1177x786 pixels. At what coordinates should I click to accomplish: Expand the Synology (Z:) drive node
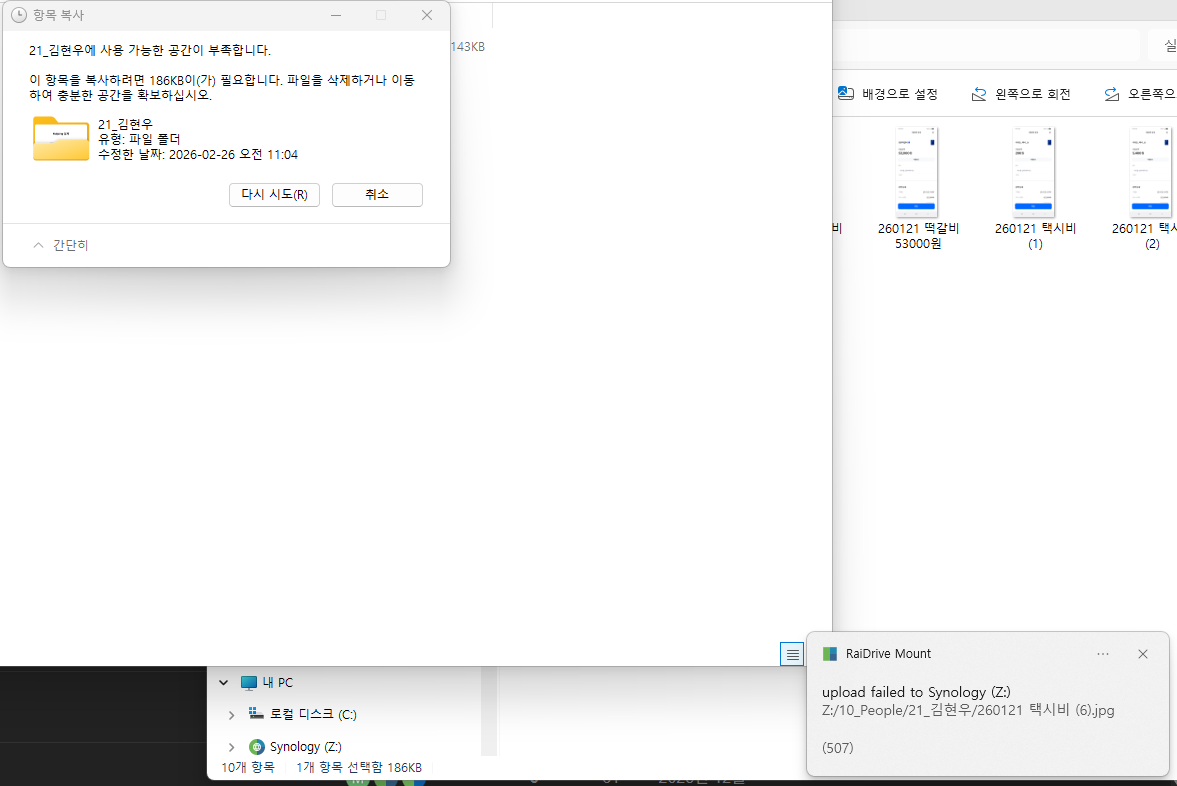[232, 746]
